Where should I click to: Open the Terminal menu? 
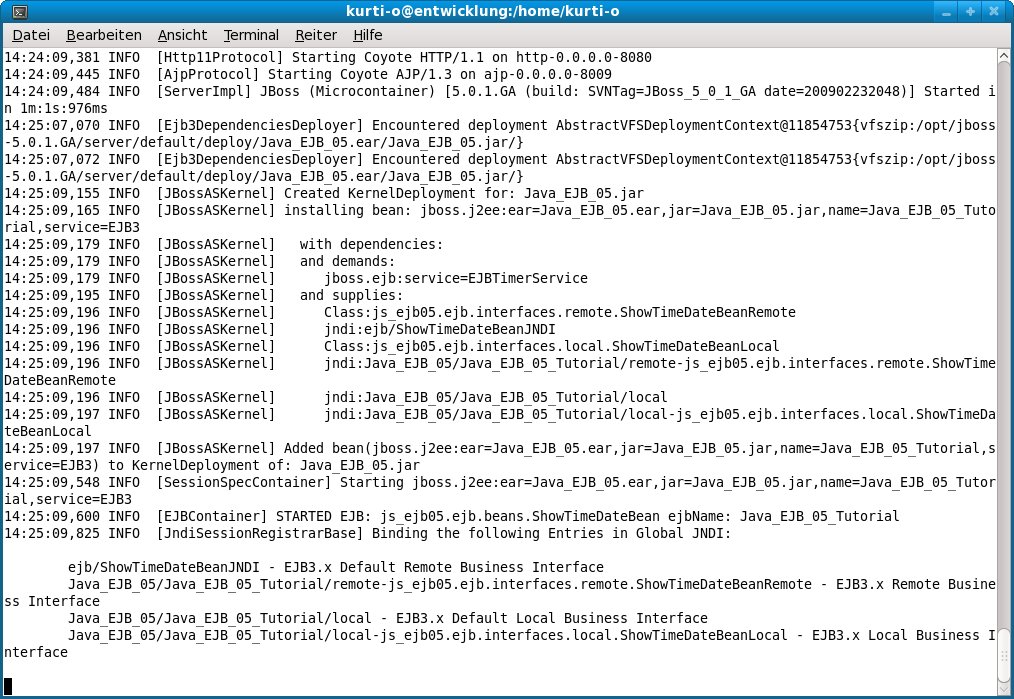tap(251, 35)
